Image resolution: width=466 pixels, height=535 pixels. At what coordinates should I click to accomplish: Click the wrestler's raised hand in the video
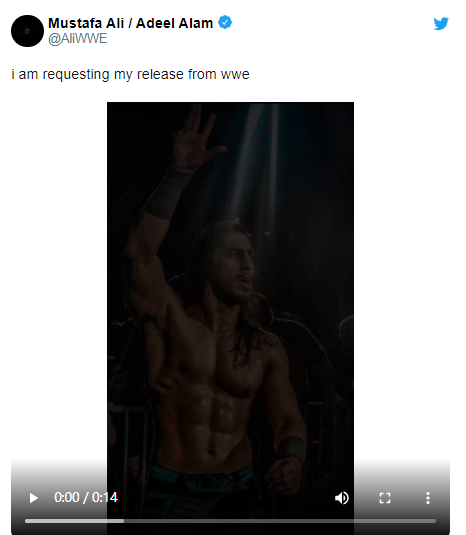[196, 136]
